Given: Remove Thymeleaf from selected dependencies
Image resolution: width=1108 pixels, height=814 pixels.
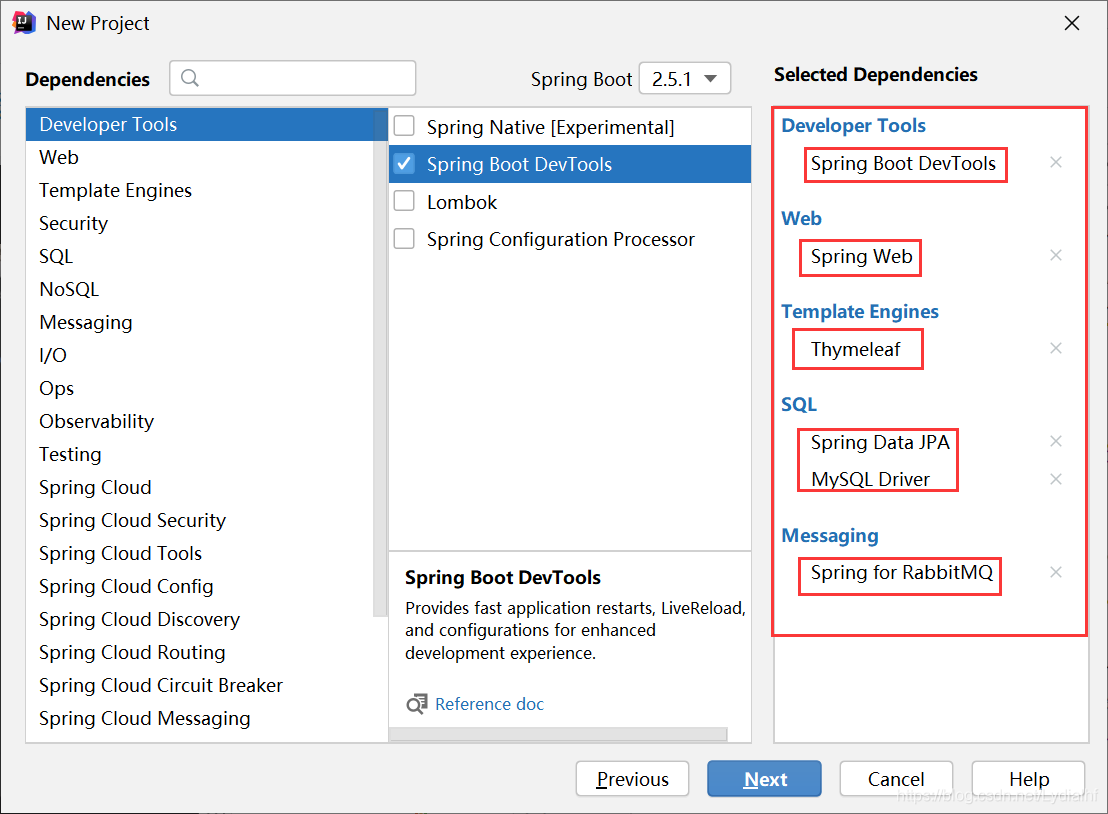Looking at the screenshot, I should coord(1056,348).
